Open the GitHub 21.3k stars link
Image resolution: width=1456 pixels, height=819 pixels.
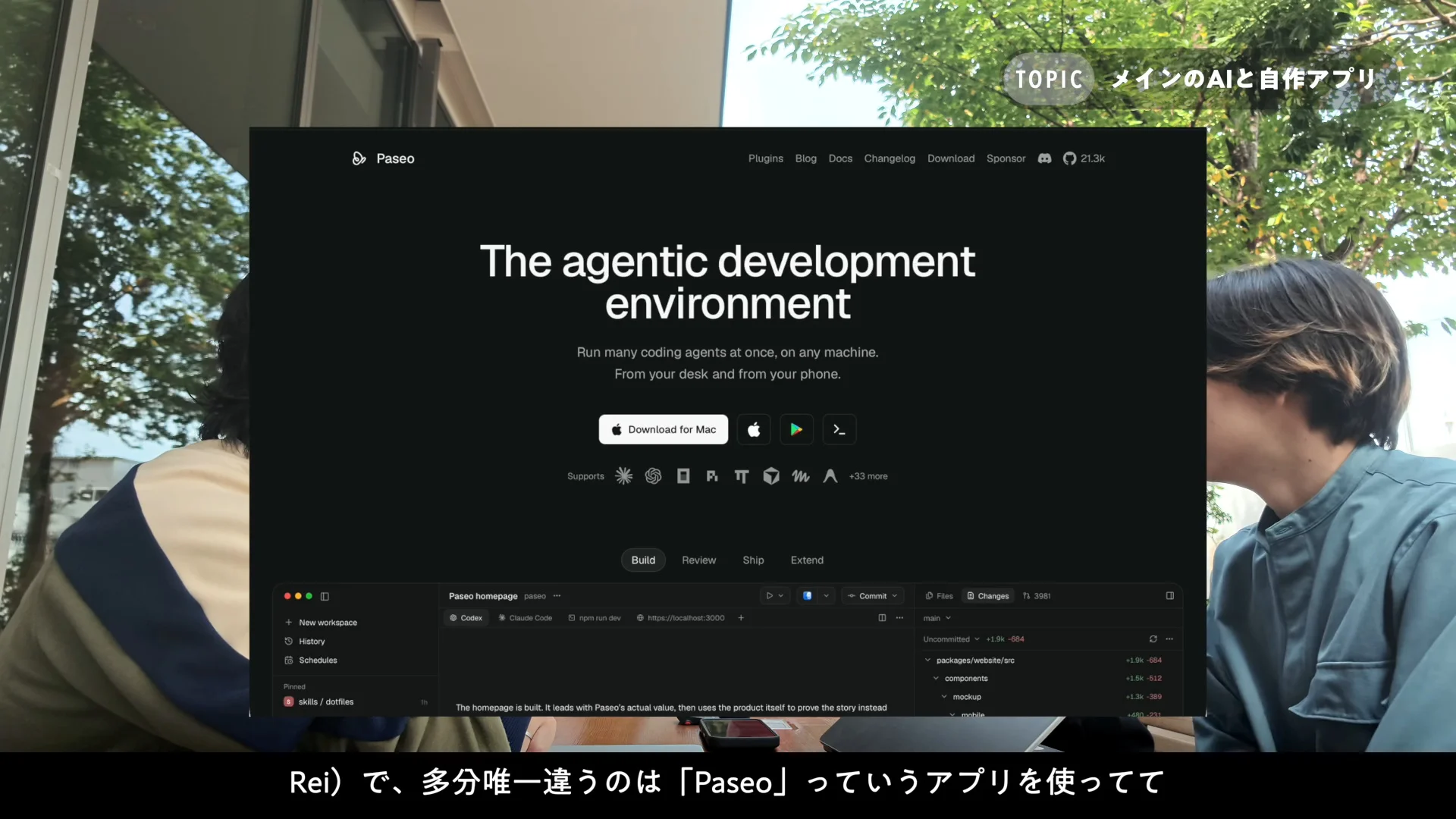pyautogui.click(x=1084, y=158)
